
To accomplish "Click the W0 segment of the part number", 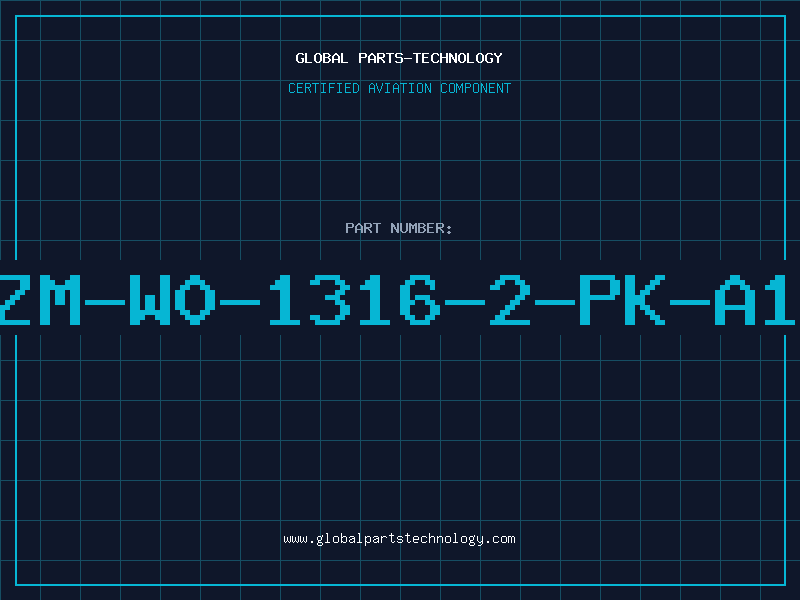I will 172,300.
